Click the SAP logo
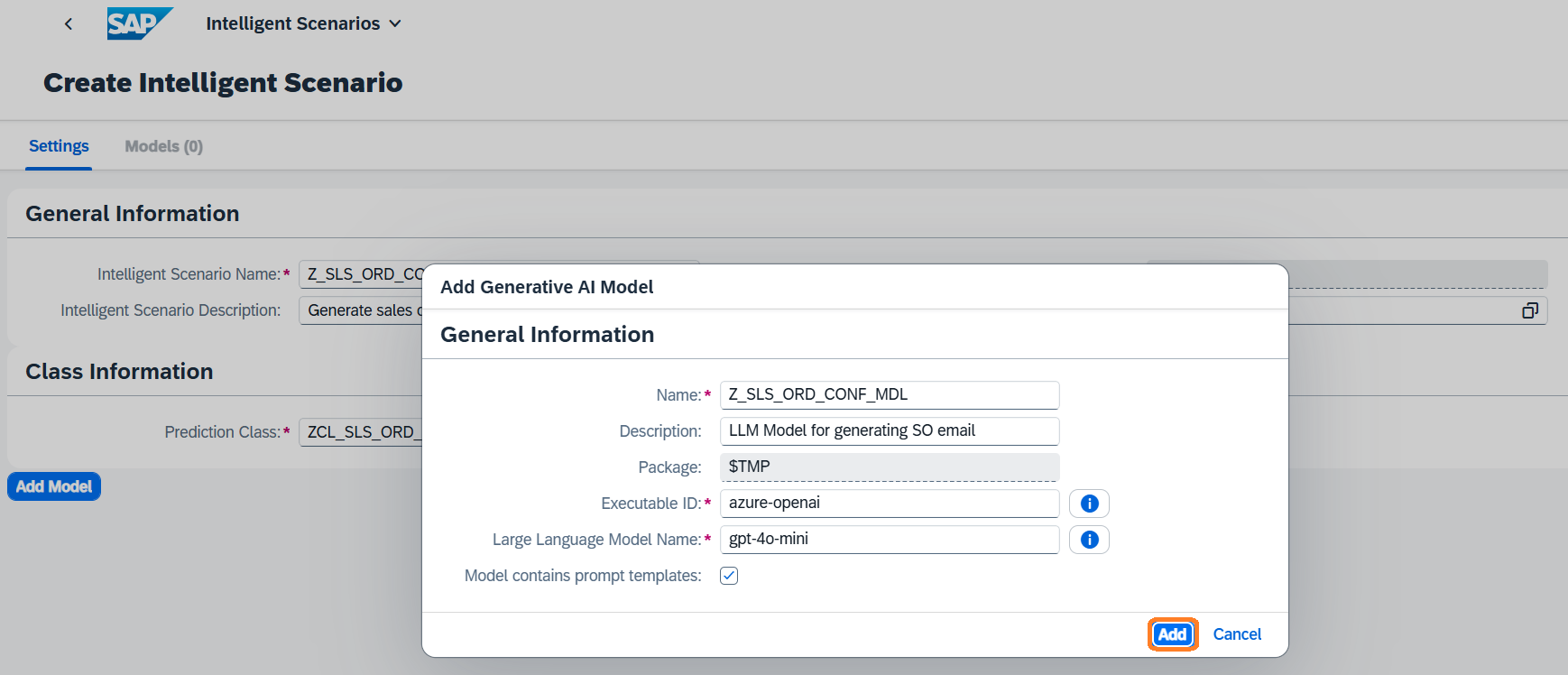The width and height of the screenshot is (1568, 675). click(x=138, y=23)
